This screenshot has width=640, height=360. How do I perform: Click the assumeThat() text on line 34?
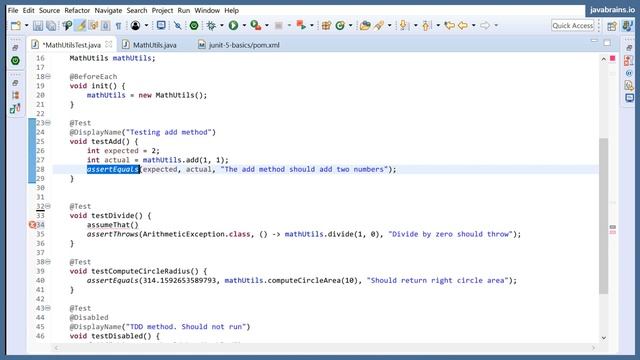pos(113,224)
